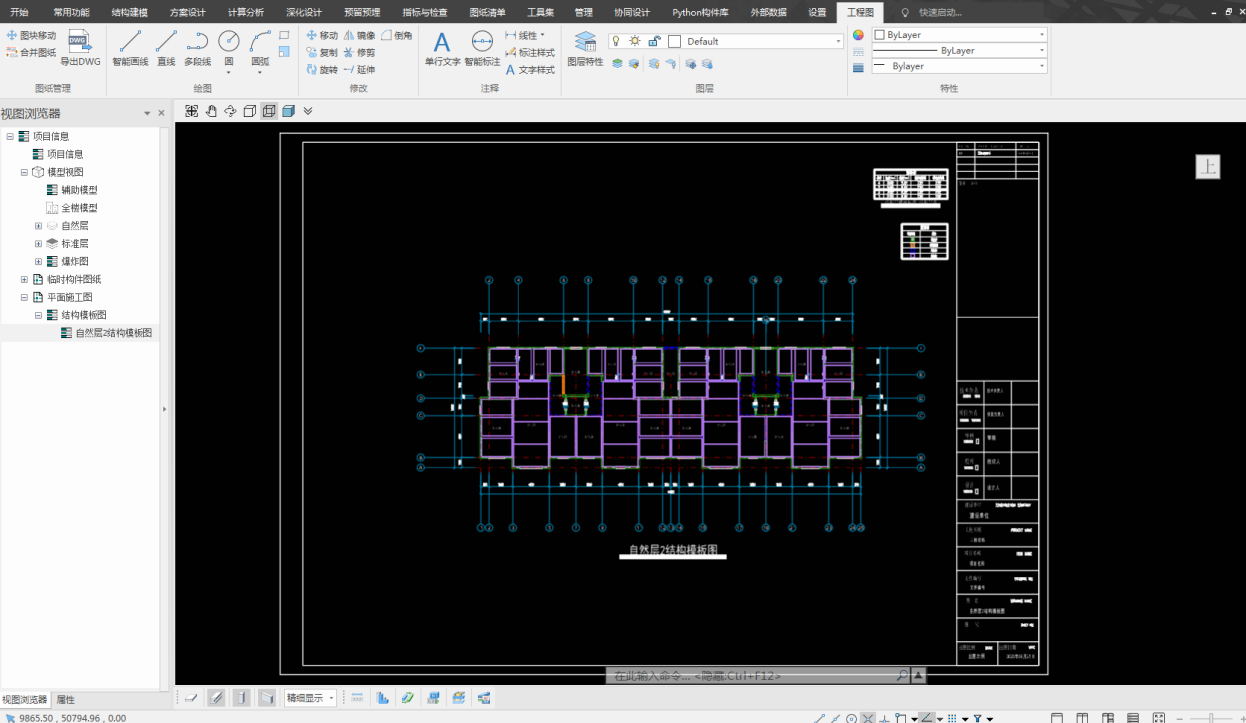Image resolution: width=1246 pixels, height=723 pixels.
Task: Expand the 自然层 tree node
Action: coord(39,226)
